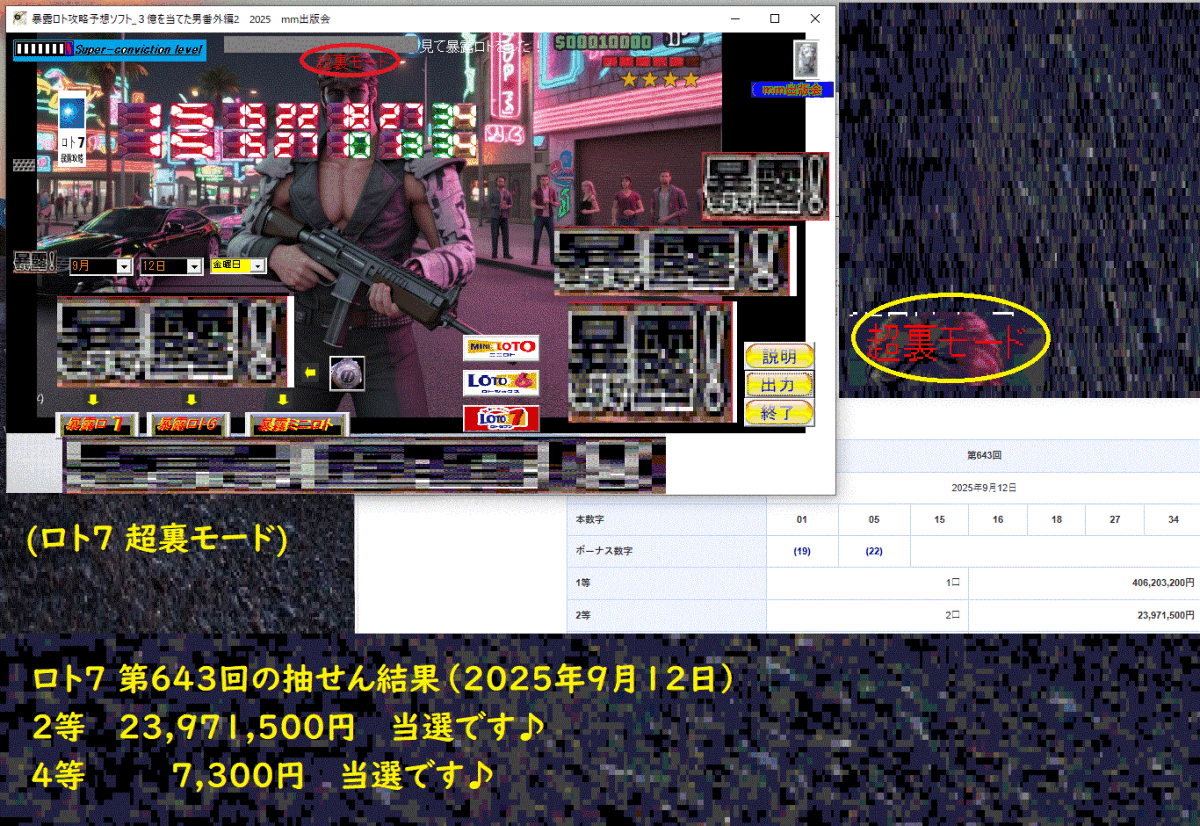1200x826 pixels.
Task: Click the 終了 exit button
Action: [x=779, y=412]
